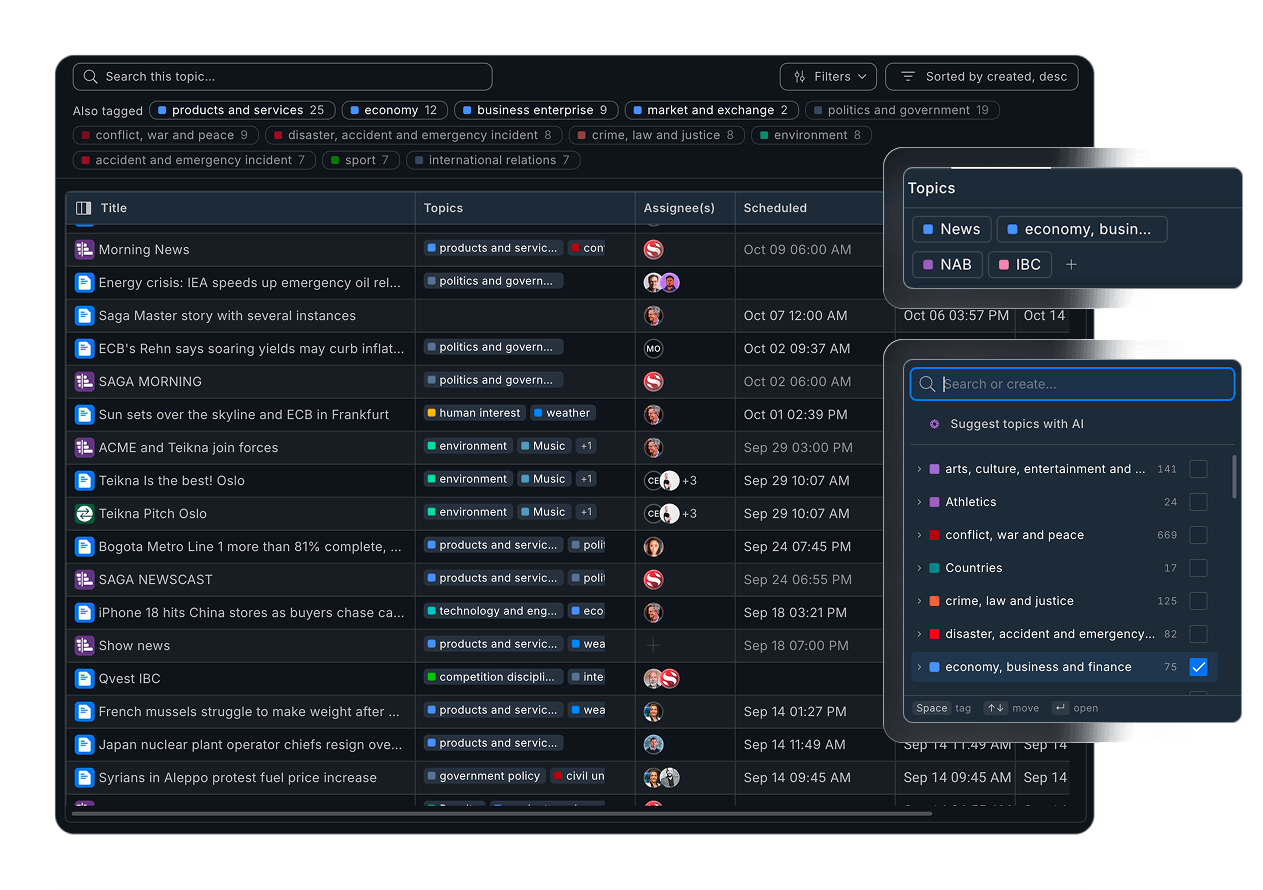
Task: Click the rundown icon for SAGA NEWSCAST
Action: coord(85,580)
